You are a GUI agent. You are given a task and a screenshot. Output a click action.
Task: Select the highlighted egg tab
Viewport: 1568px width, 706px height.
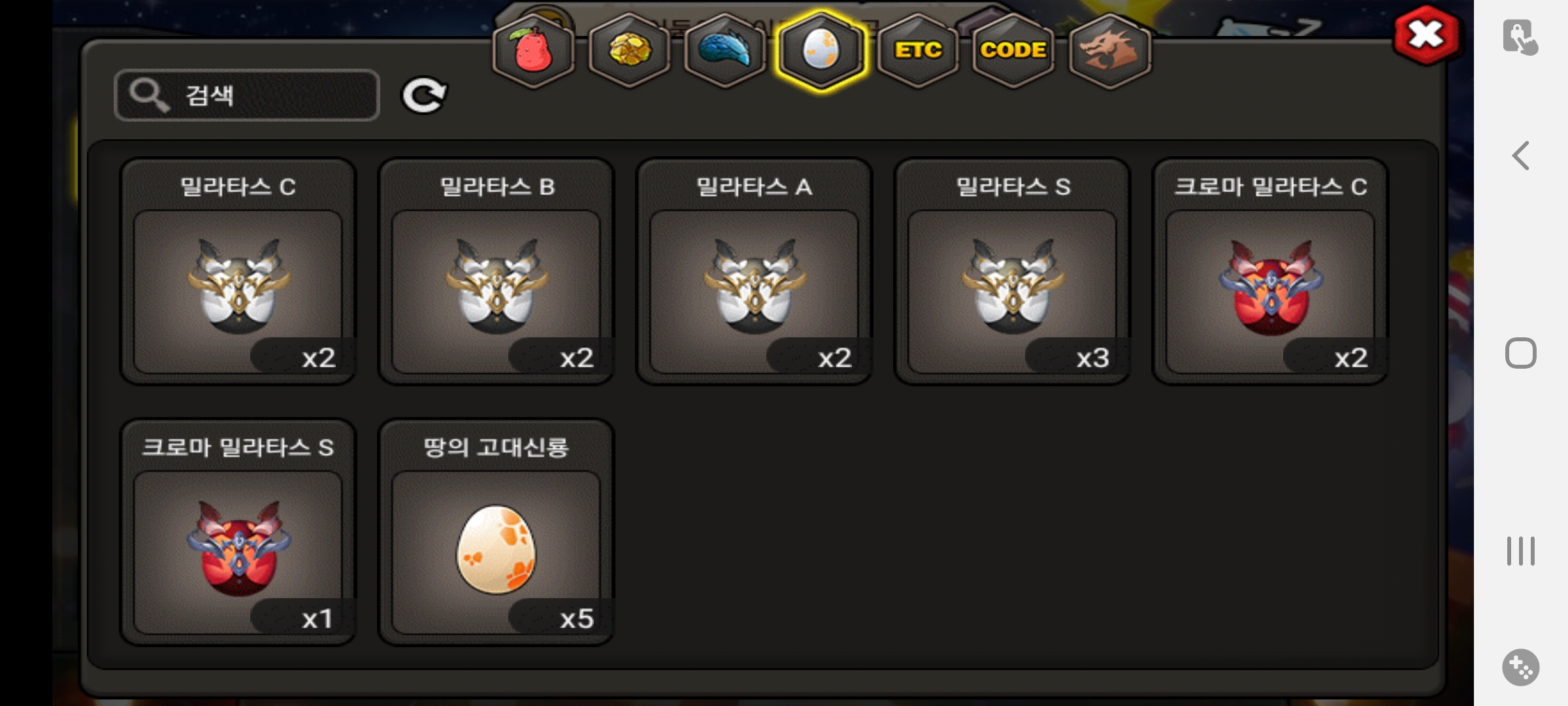(821, 51)
